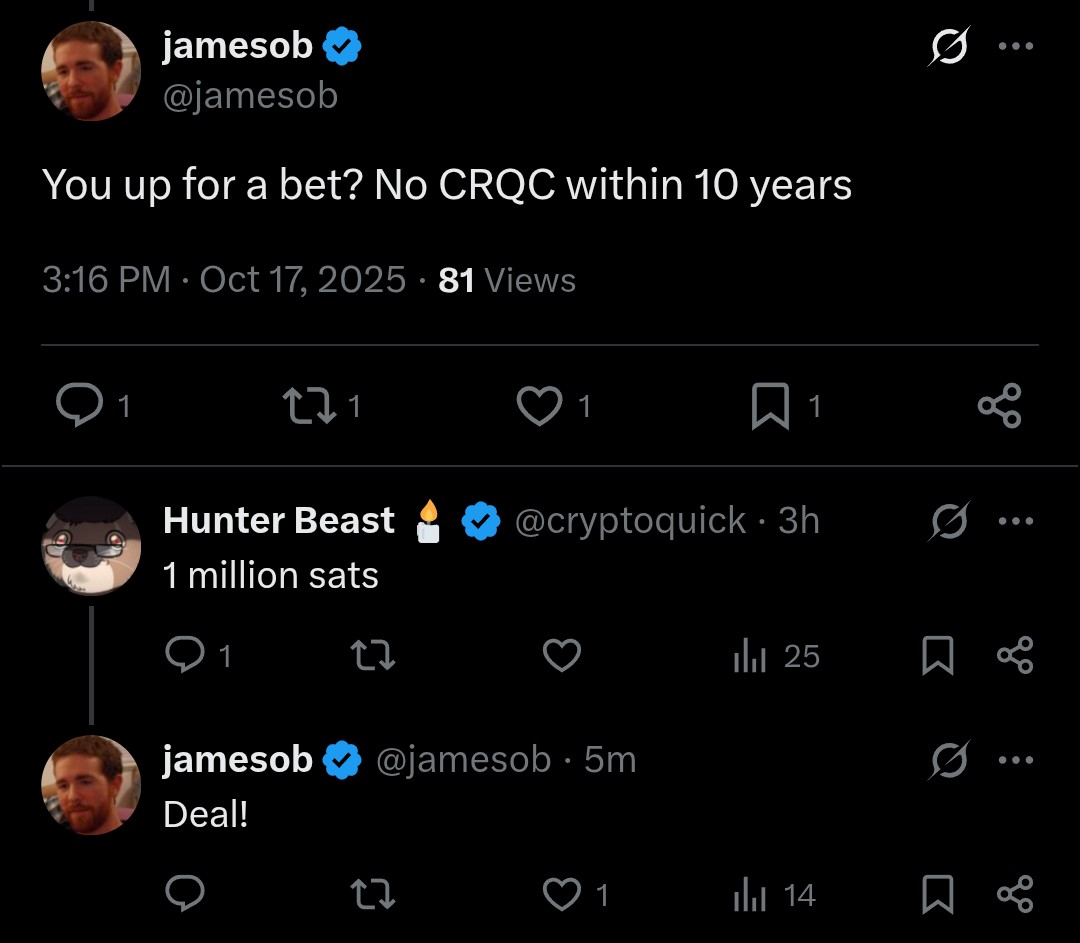Click the Grok icon on main tweet

pos(948,47)
